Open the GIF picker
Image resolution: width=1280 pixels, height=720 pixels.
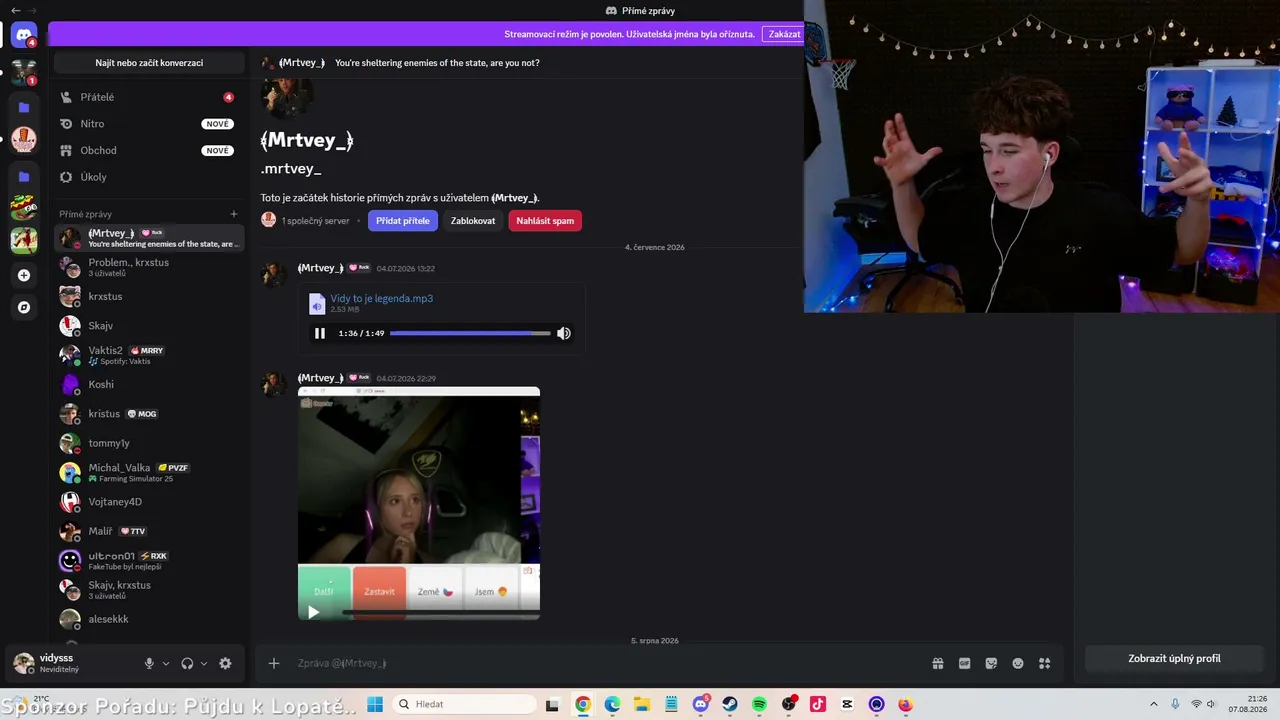[x=965, y=663]
